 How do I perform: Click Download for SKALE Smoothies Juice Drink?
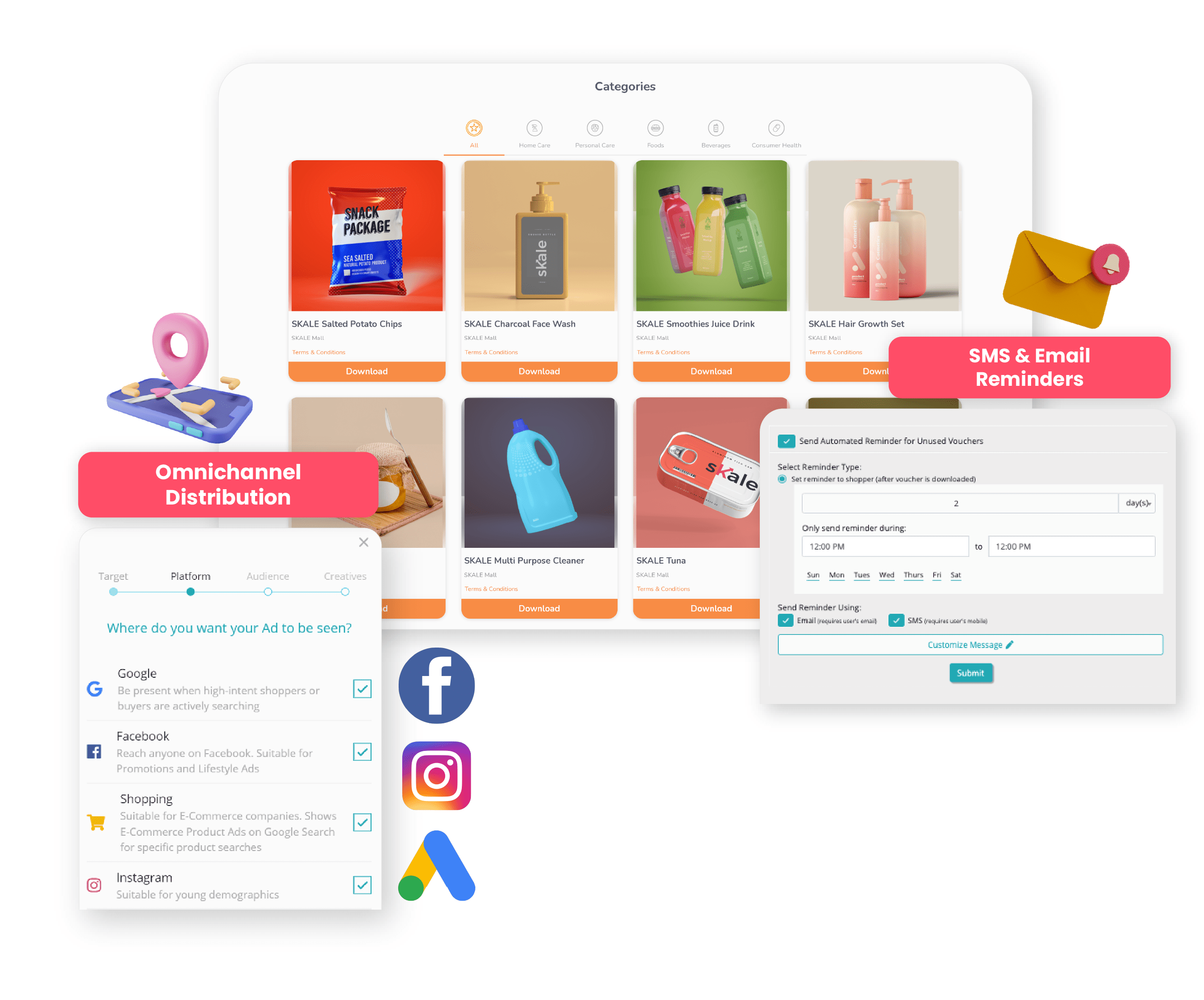click(709, 371)
